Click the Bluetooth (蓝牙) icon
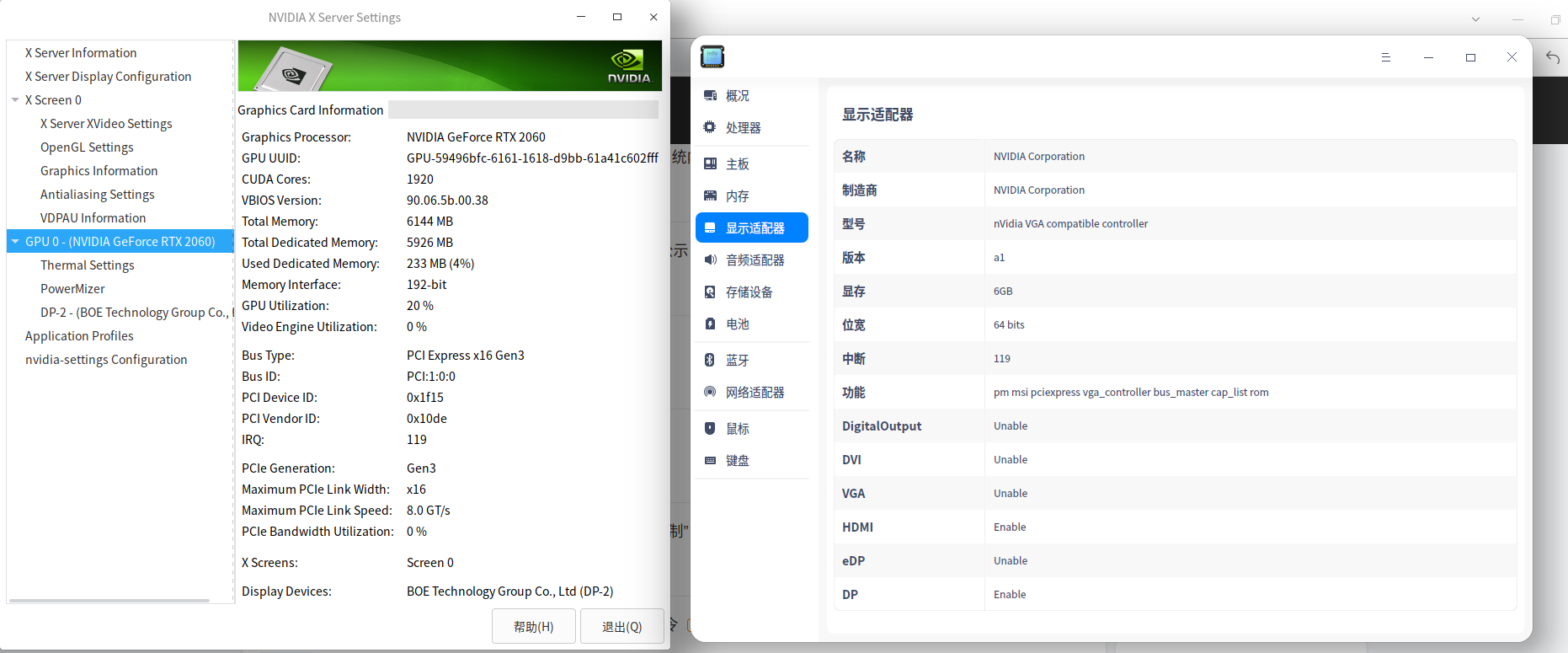Viewport: 1568px width, 653px height. point(710,361)
